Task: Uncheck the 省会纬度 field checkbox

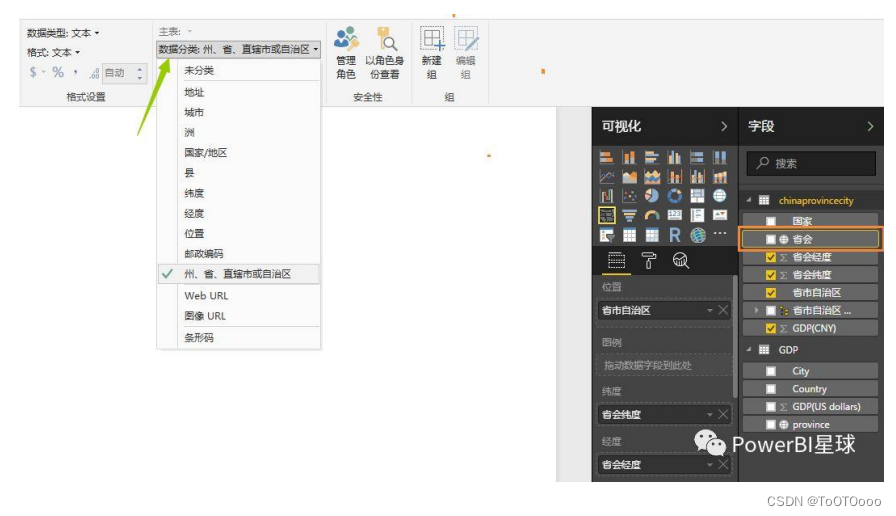Action: pos(771,275)
